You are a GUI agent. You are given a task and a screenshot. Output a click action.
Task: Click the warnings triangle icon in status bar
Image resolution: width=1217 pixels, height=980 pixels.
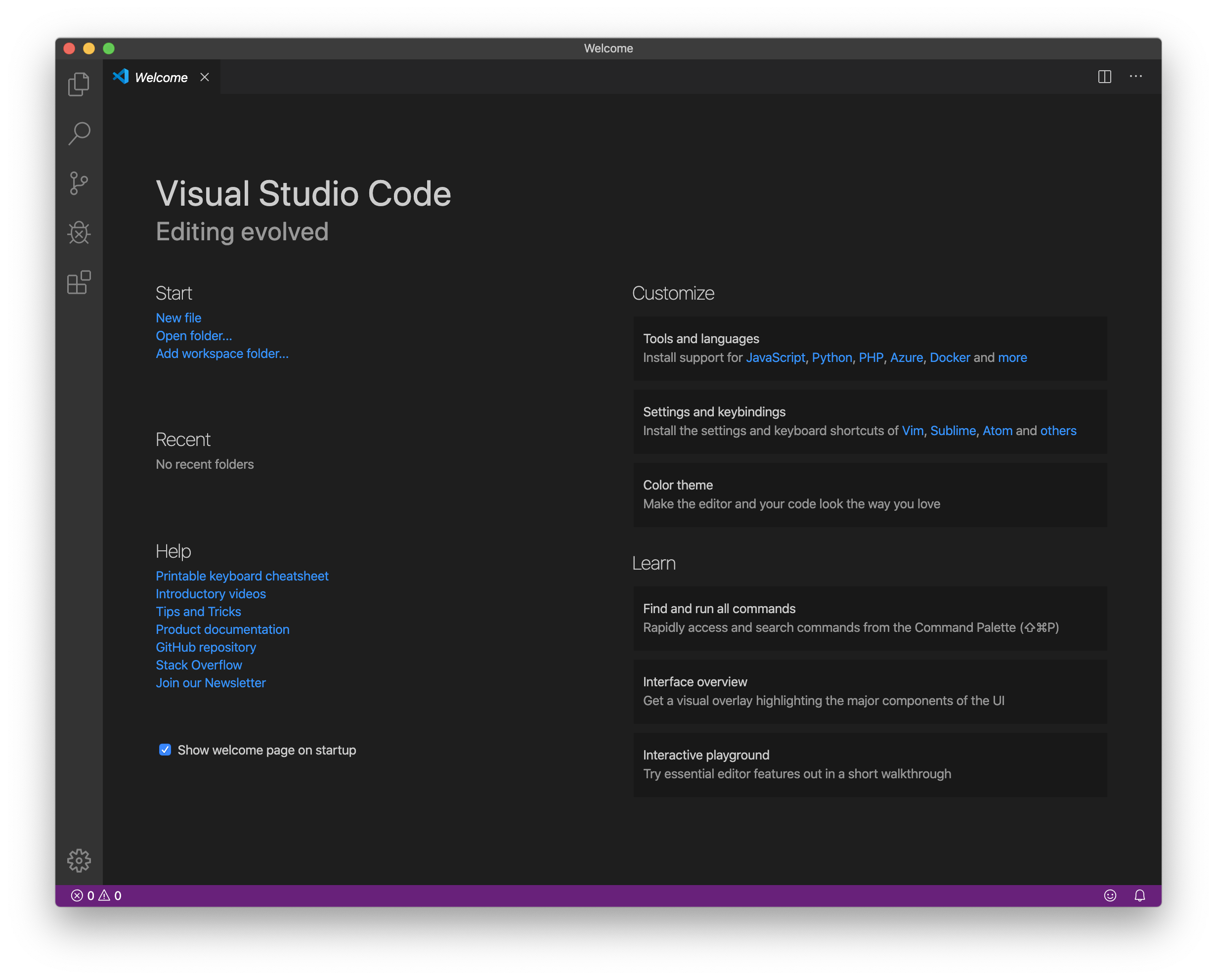click(x=104, y=895)
